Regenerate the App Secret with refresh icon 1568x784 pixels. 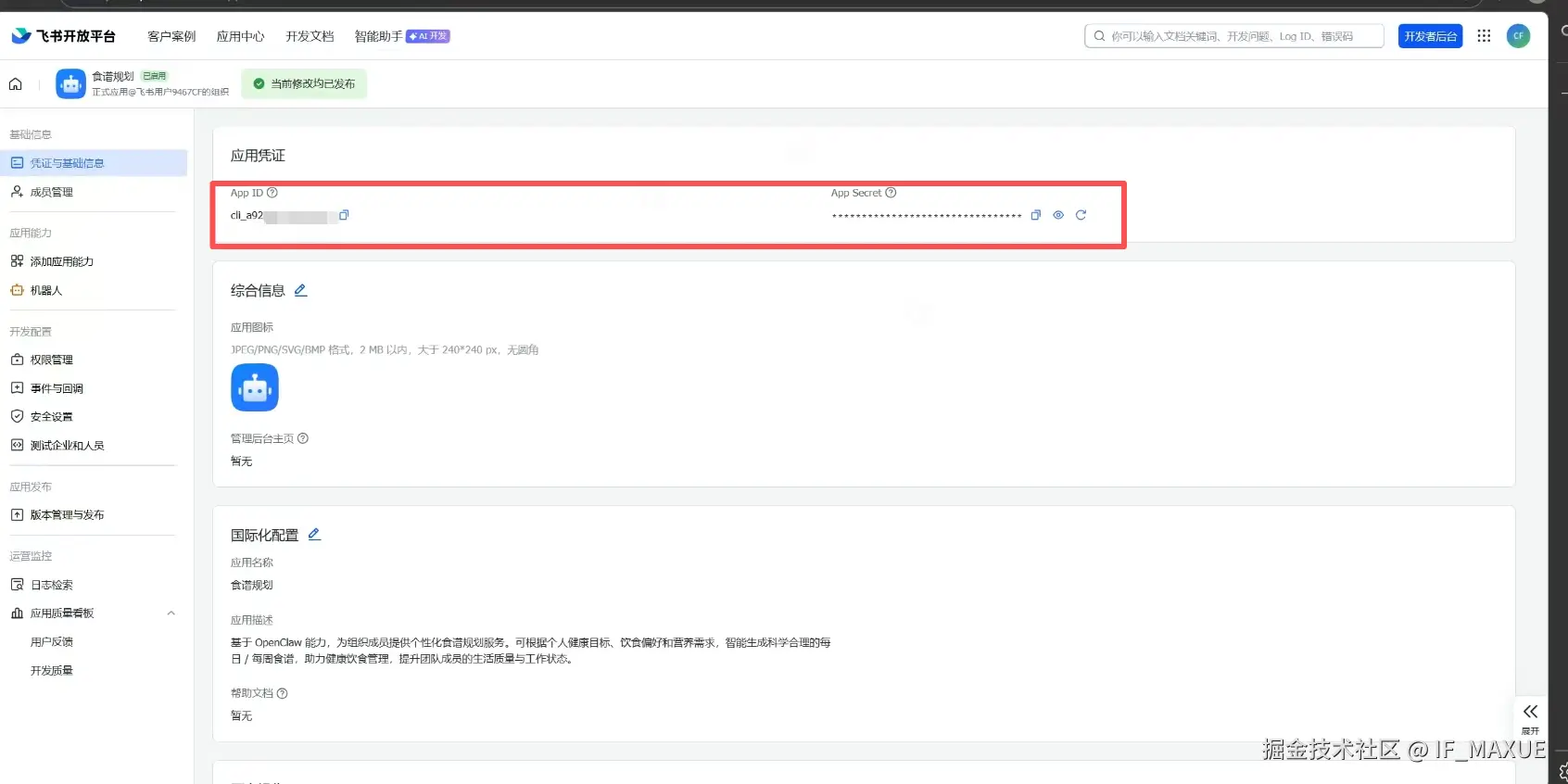pos(1081,215)
